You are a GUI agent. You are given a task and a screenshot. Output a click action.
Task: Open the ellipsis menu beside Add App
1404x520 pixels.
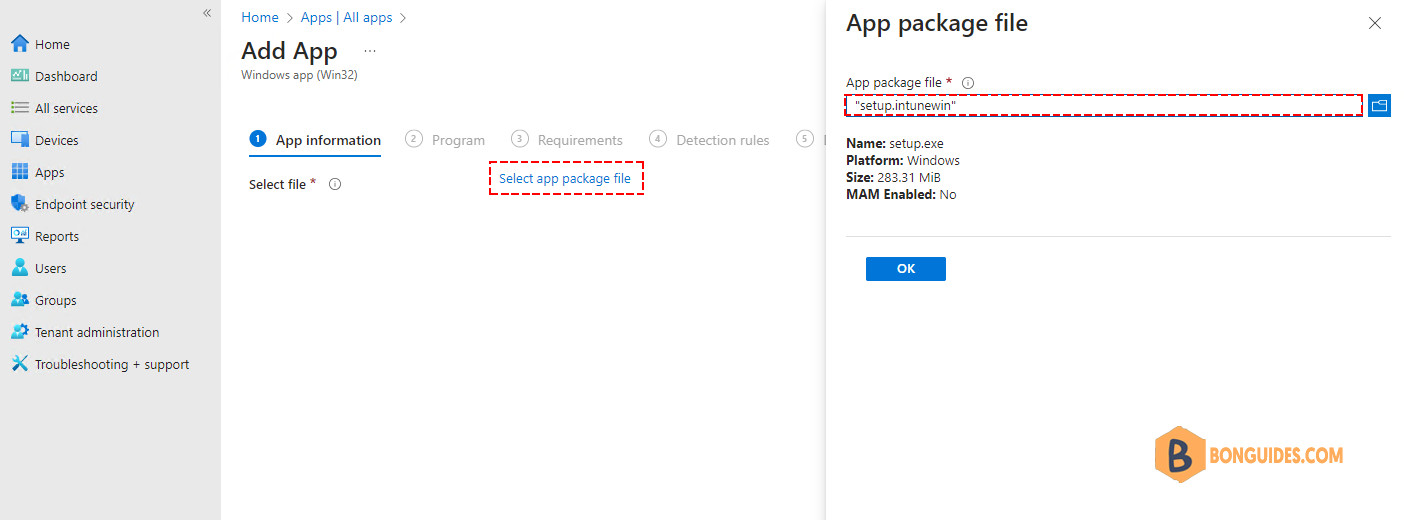pyautogui.click(x=370, y=50)
